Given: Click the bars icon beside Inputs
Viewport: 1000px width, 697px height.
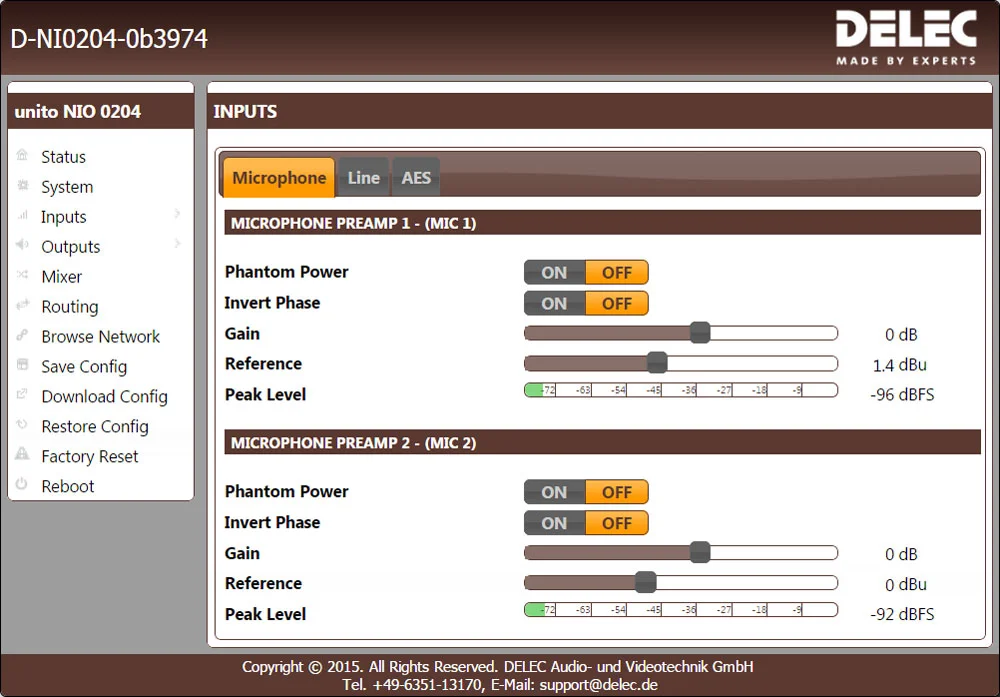Looking at the screenshot, I should [22, 215].
